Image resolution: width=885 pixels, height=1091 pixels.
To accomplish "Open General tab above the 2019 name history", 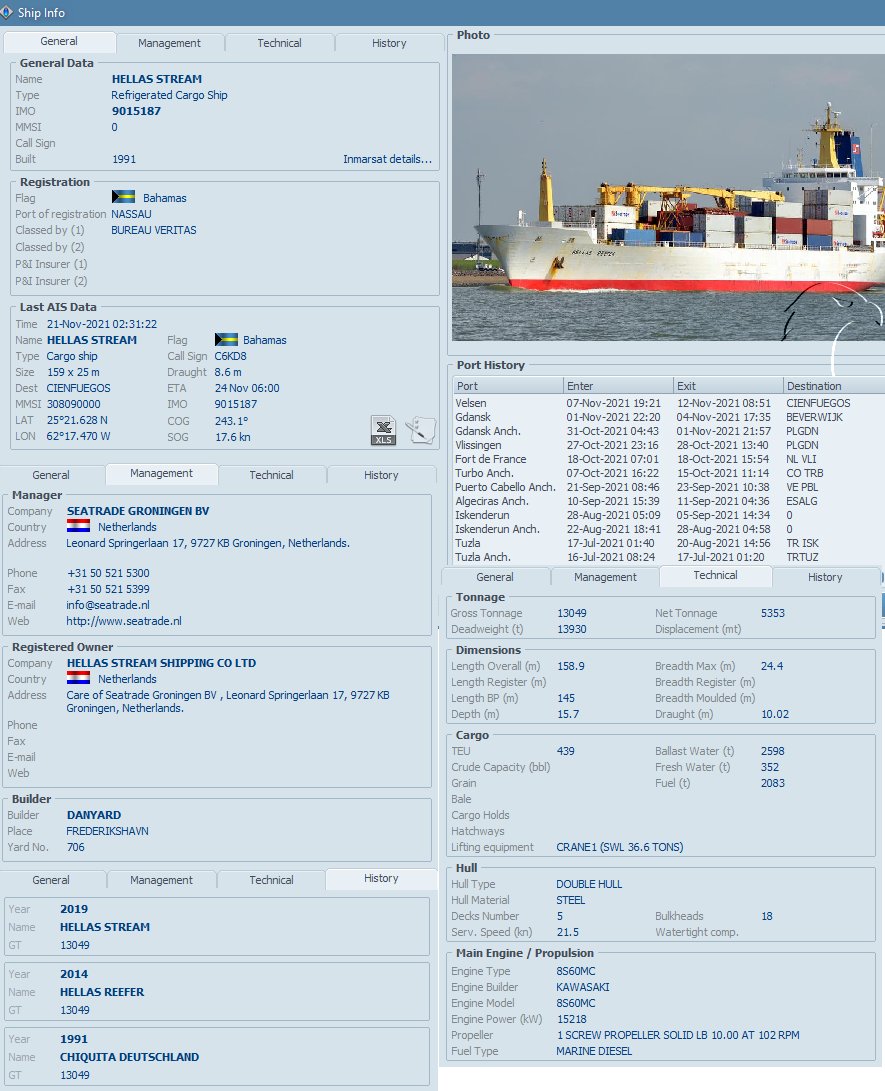I will tap(51, 880).
